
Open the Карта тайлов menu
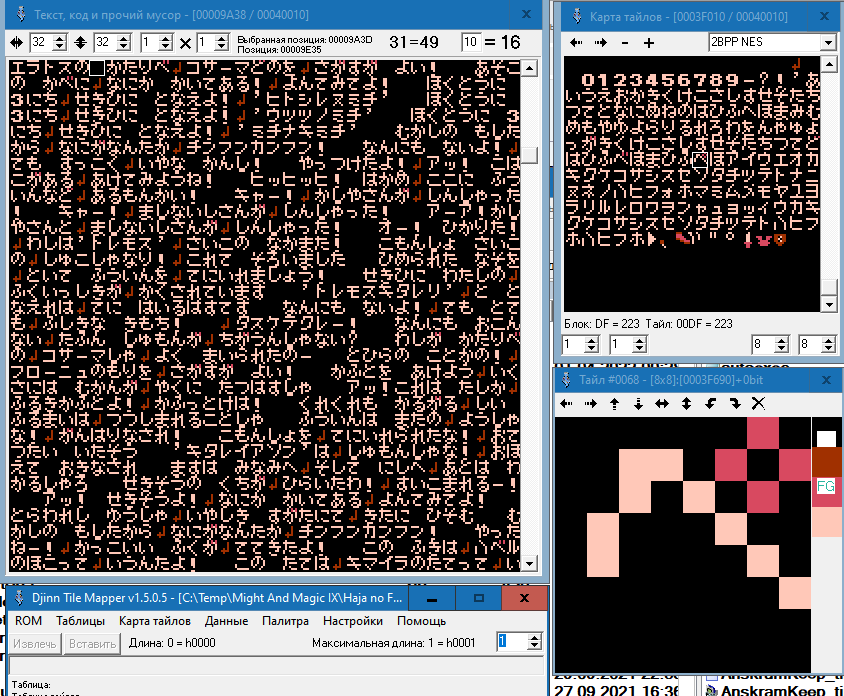[154, 621]
